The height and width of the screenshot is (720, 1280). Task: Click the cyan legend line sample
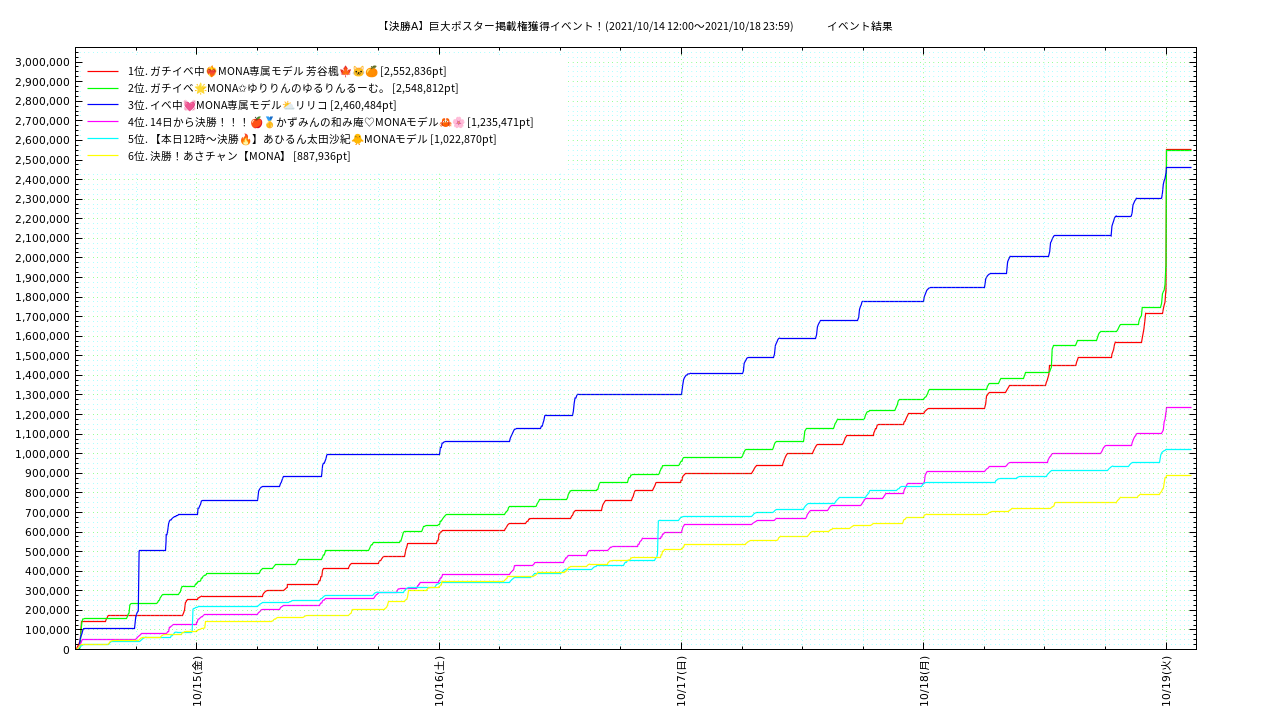pos(103,139)
